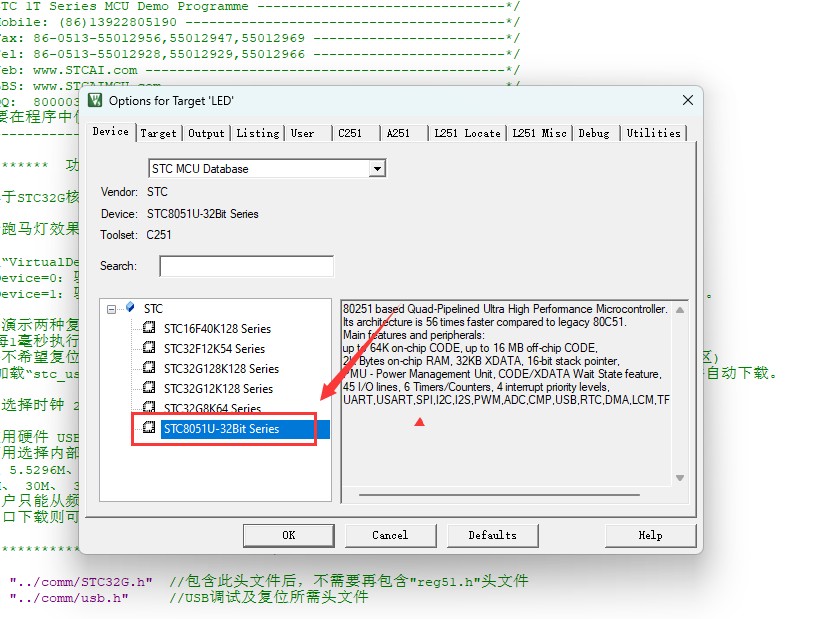Image resolution: width=825 pixels, height=619 pixels.
Task: Click the Cancel button
Action: pos(390,535)
